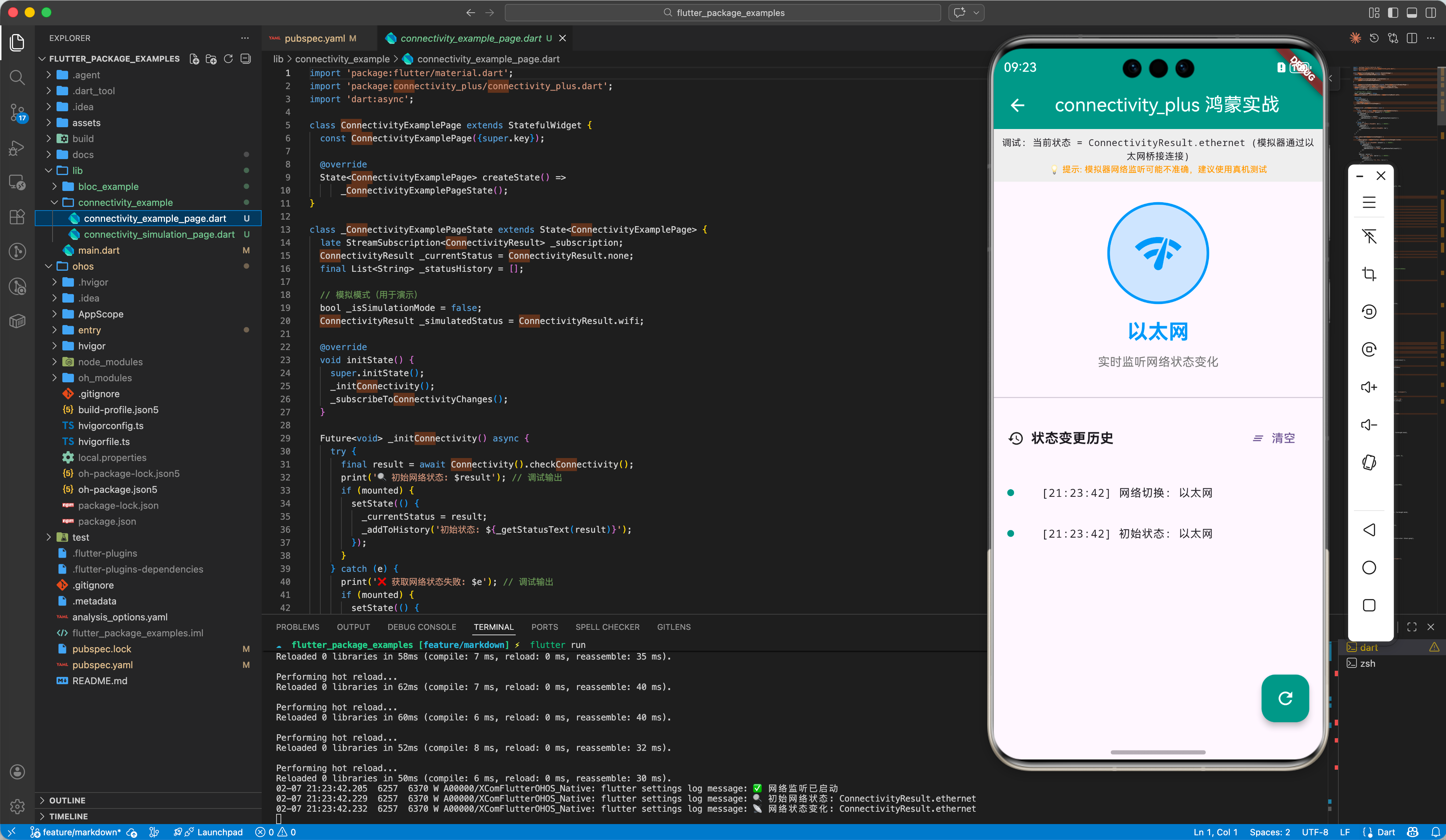
Task: Toggle the bottom panel layout button
Action: click(x=1412, y=13)
